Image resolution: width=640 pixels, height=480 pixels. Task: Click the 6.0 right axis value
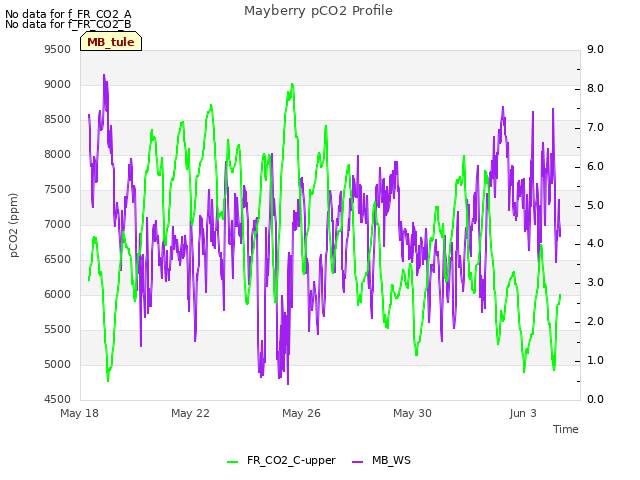[x=595, y=166]
